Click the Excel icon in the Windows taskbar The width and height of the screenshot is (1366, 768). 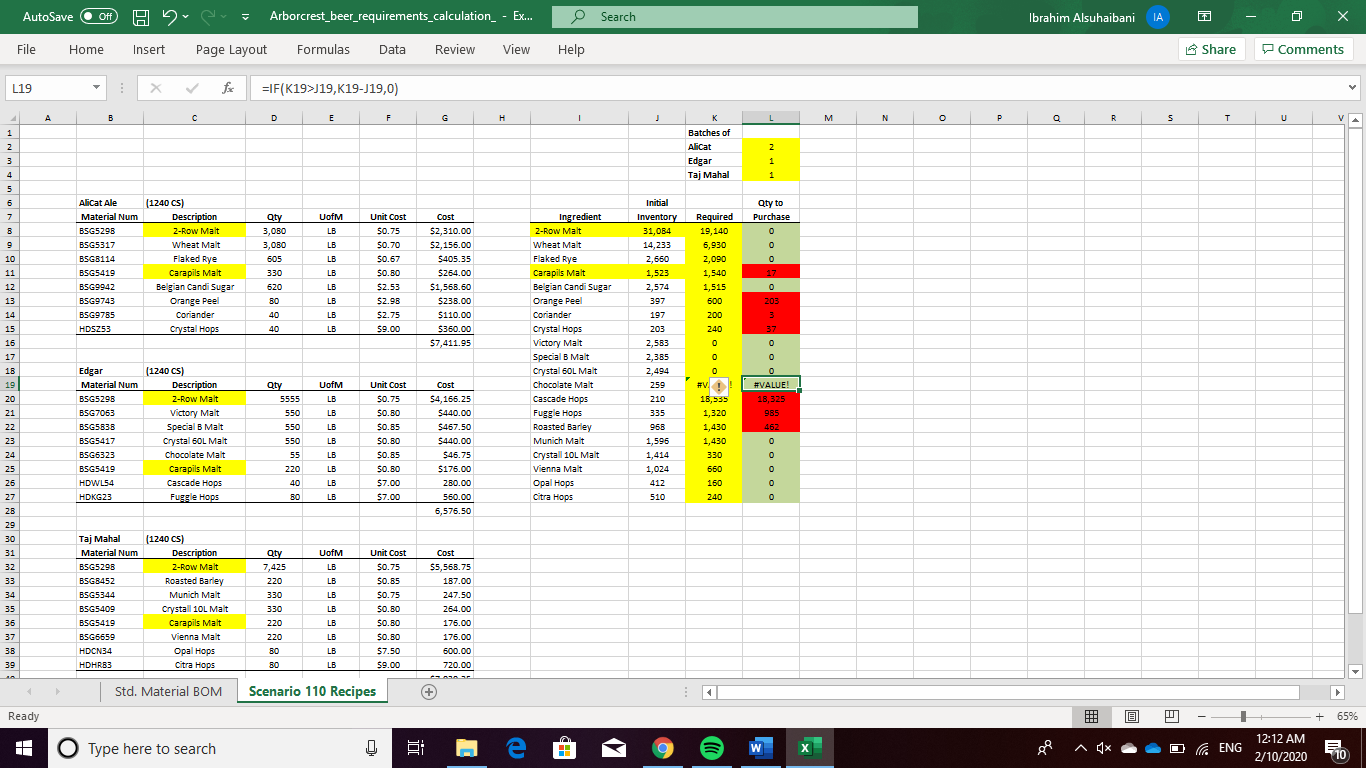click(x=810, y=747)
